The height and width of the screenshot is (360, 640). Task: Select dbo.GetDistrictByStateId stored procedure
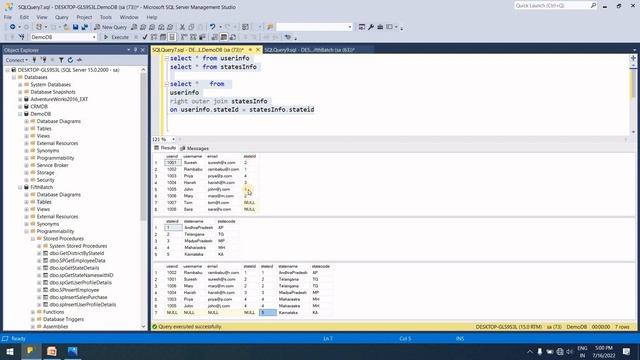coord(77,253)
